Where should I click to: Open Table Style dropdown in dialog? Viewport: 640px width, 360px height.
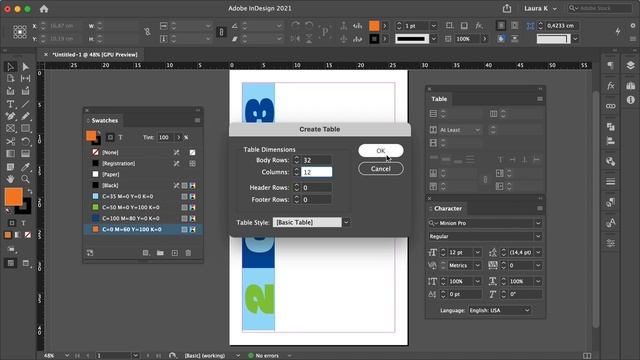[346, 222]
